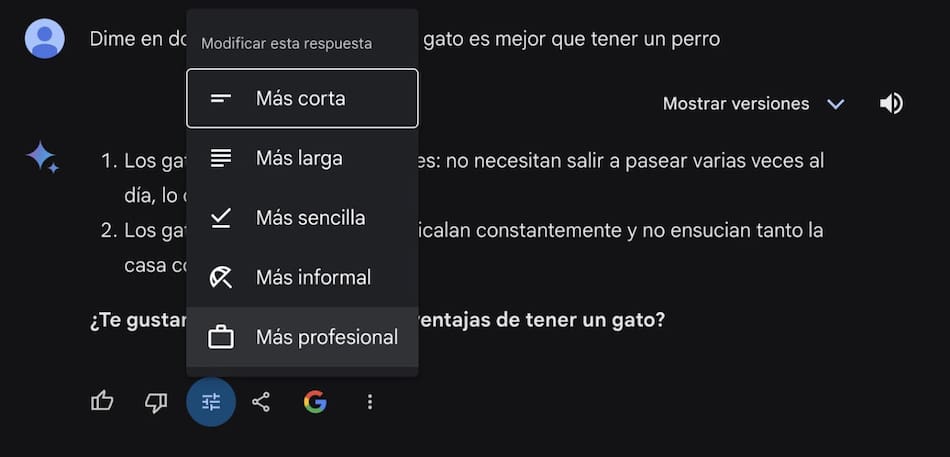Choose the Más profesional option
Image resolution: width=950 pixels, height=457 pixels.
(x=326, y=338)
